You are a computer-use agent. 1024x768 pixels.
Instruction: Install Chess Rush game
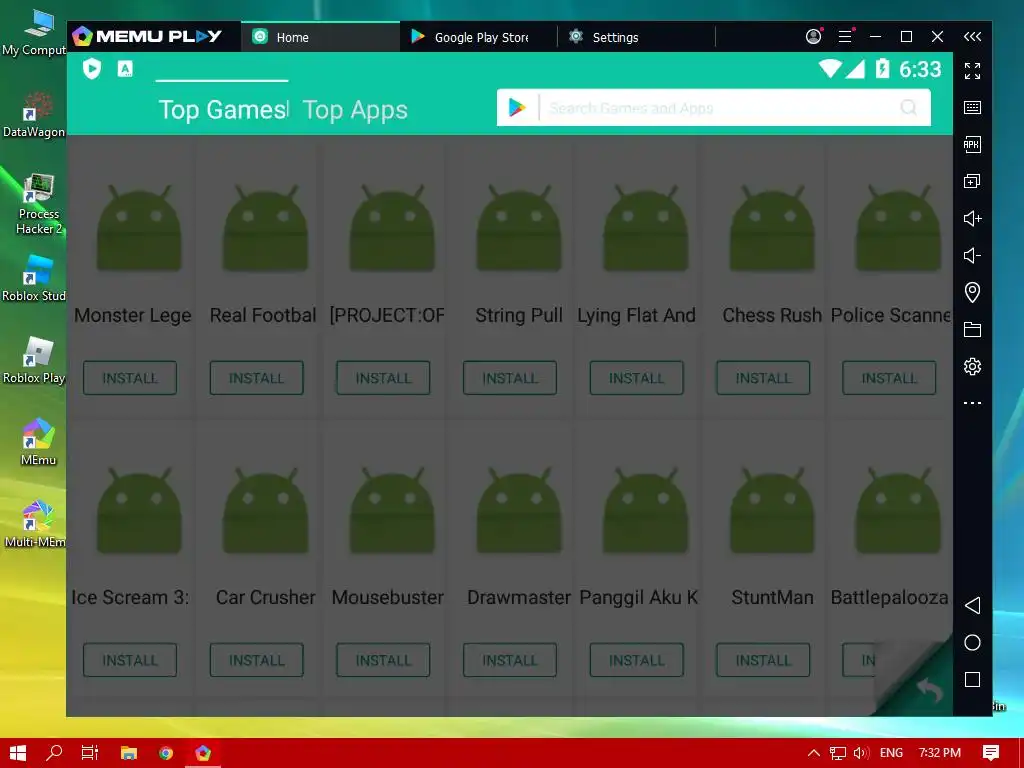click(763, 378)
